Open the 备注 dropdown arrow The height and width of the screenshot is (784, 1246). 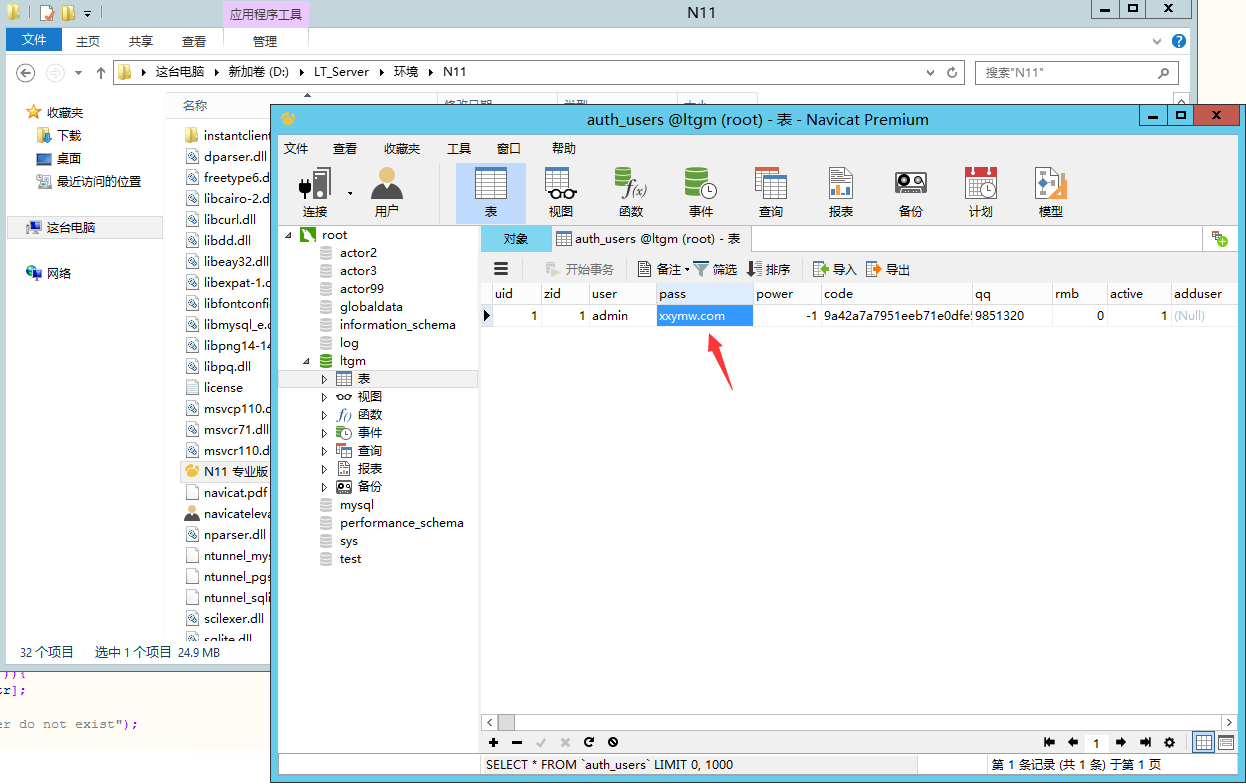click(x=687, y=270)
